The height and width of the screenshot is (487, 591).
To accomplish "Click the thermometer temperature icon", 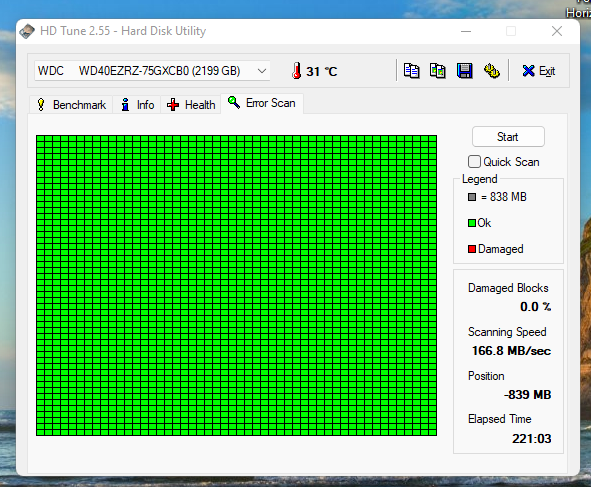I will pos(297,70).
